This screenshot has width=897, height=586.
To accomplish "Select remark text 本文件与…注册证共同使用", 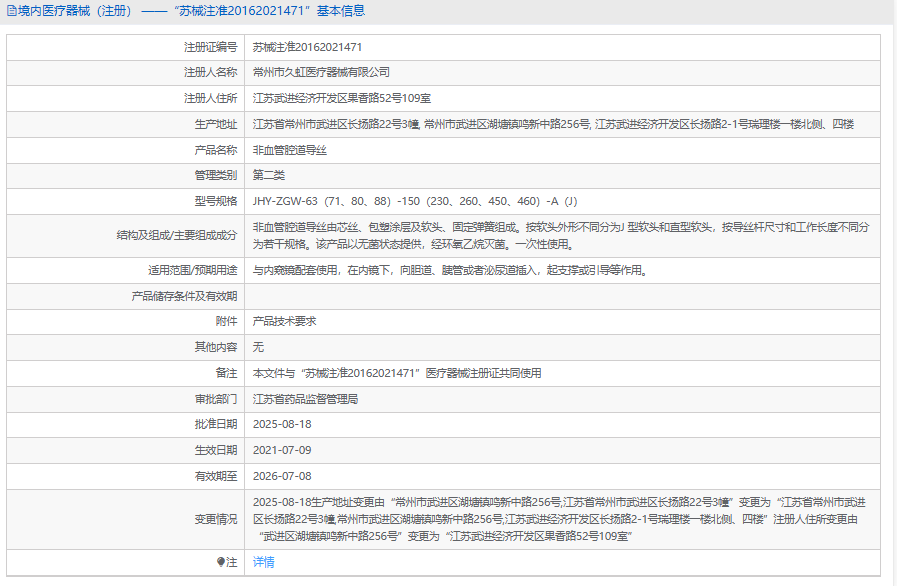I will (397, 373).
